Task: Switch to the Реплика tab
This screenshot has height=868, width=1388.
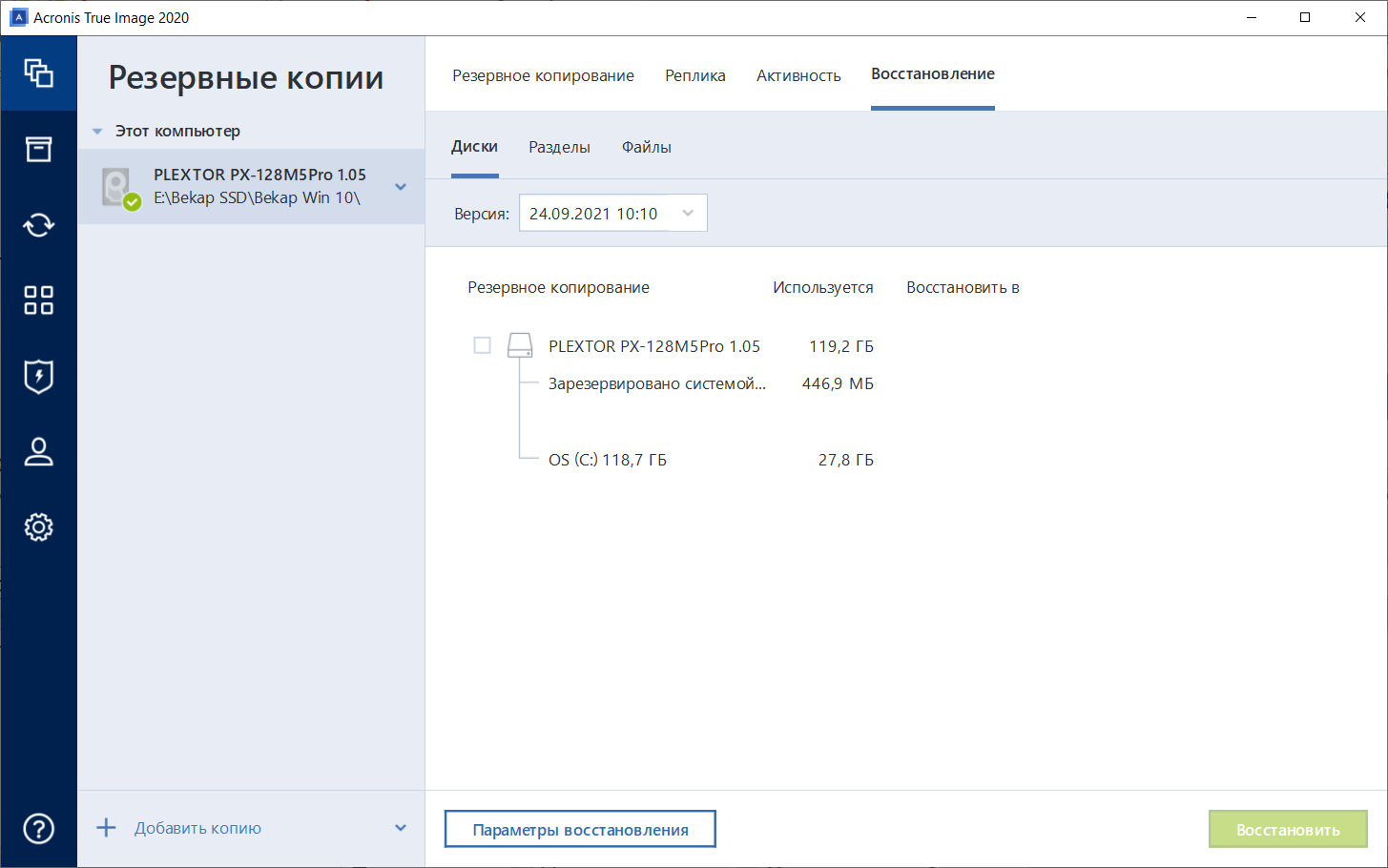Action: click(695, 75)
